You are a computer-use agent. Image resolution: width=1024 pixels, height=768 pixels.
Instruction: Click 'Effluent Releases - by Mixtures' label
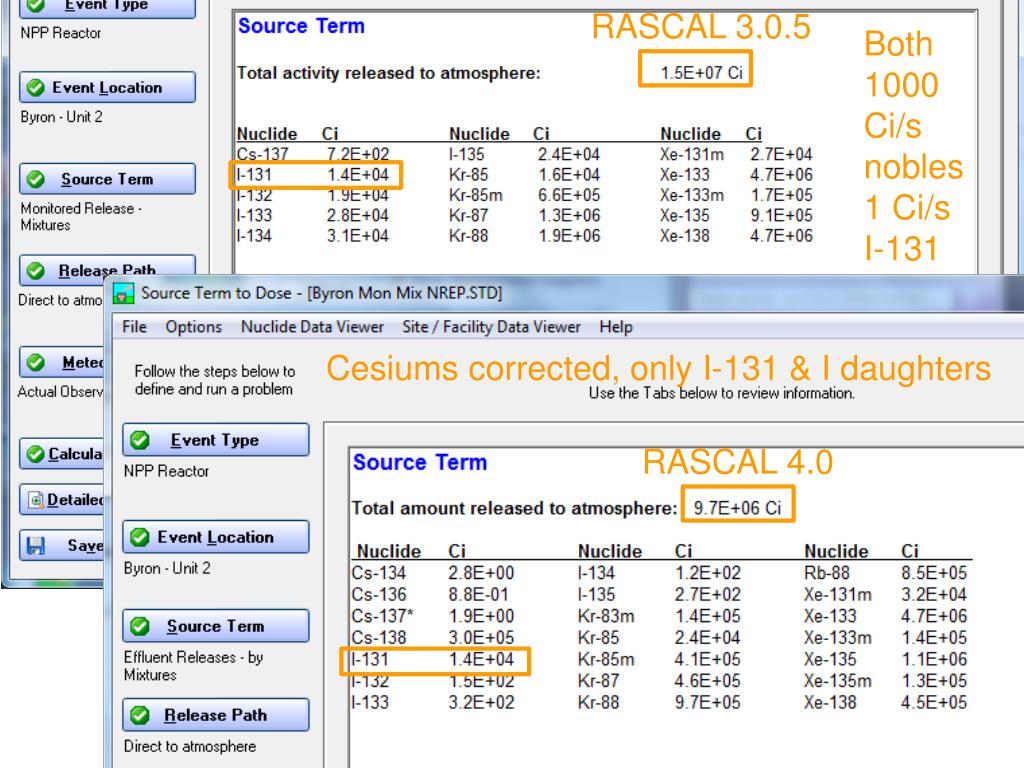coord(193,665)
